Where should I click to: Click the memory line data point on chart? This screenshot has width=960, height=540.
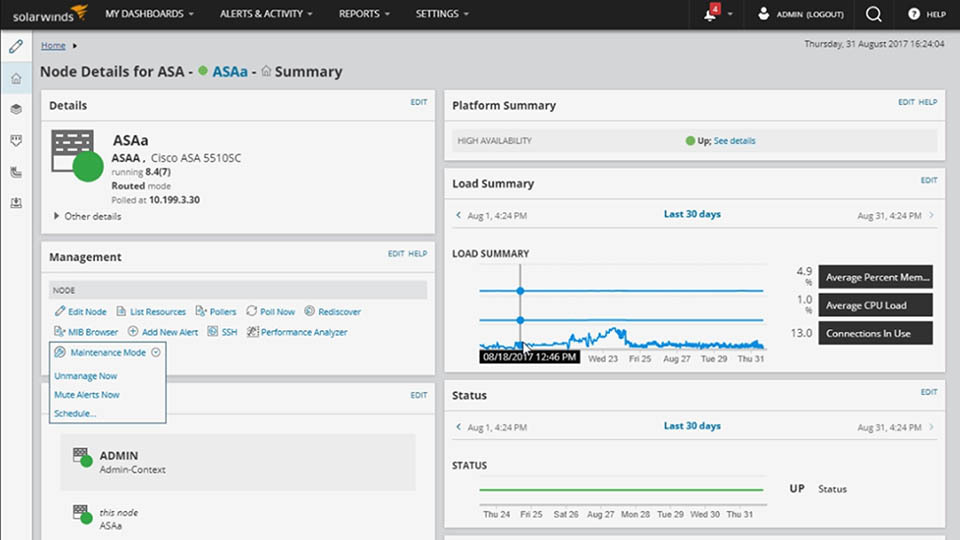520,291
